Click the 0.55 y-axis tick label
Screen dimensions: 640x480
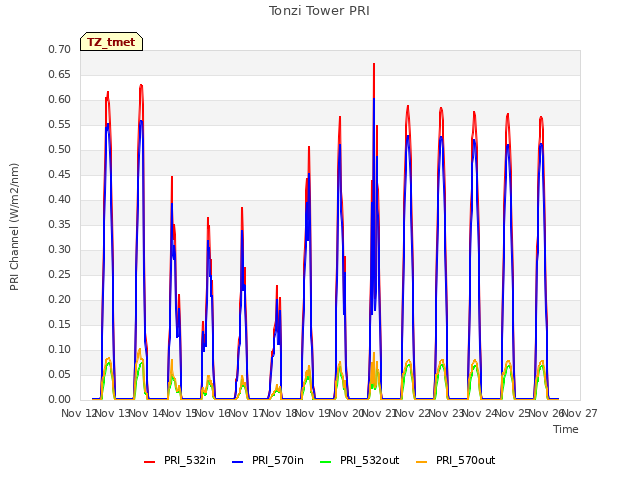tap(59, 124)
